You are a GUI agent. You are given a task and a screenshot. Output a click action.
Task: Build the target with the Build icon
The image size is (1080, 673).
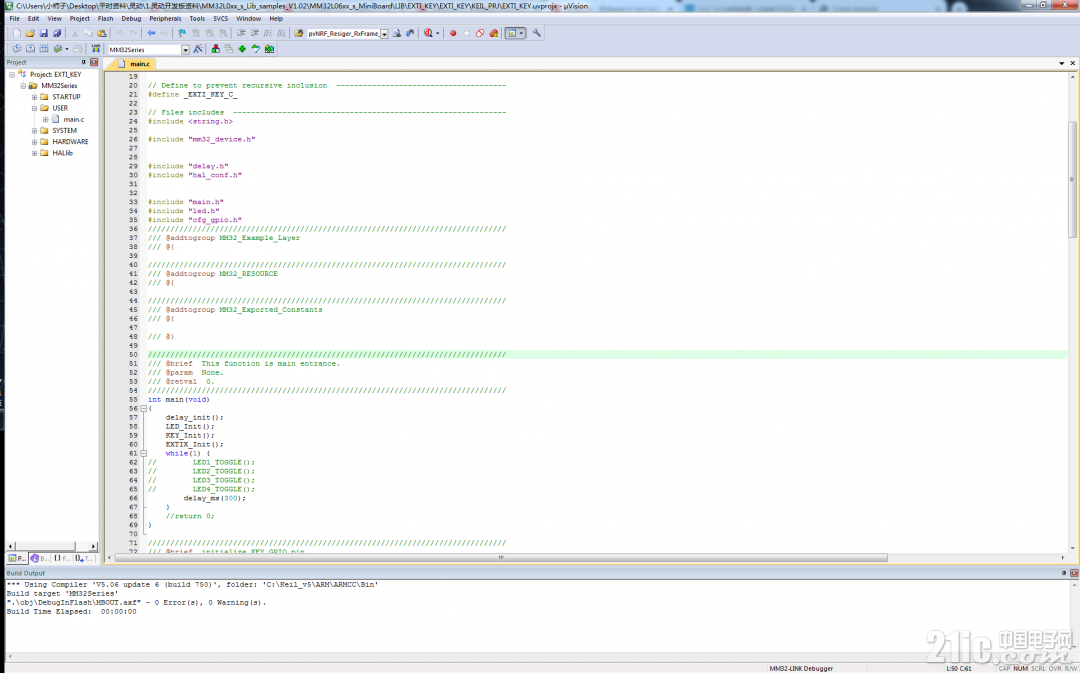coord(30,49)
